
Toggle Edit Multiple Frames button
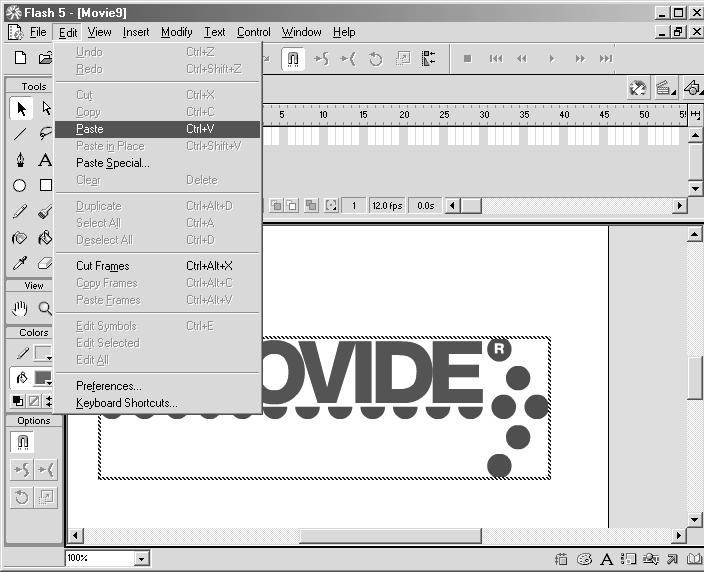(311, 206)
